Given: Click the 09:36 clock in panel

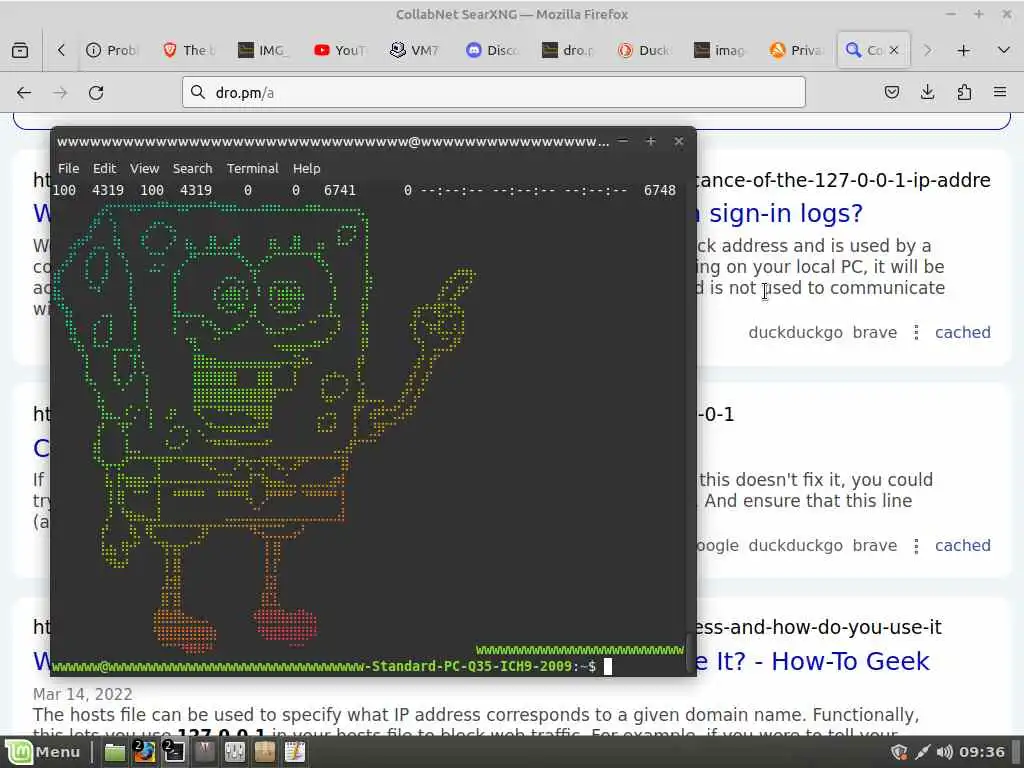Looking at the screenshot, I should pyautogui.click(x=982, y=752).
